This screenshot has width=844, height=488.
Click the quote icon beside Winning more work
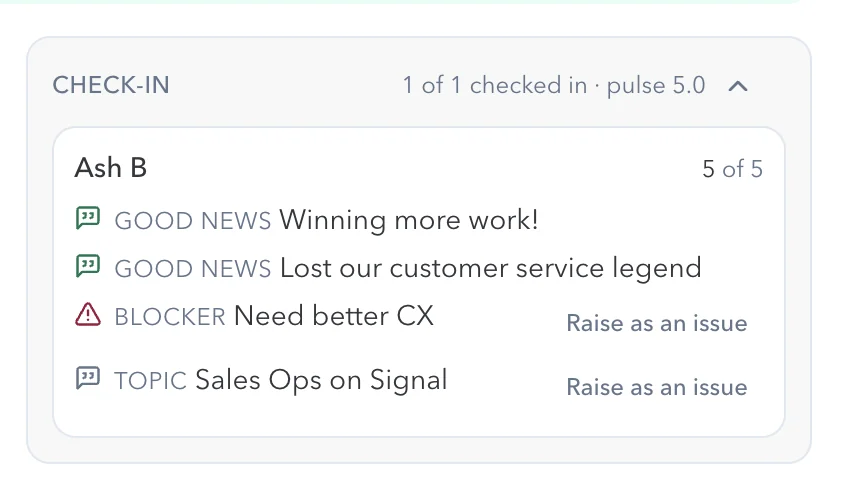[x=88, y=218]
